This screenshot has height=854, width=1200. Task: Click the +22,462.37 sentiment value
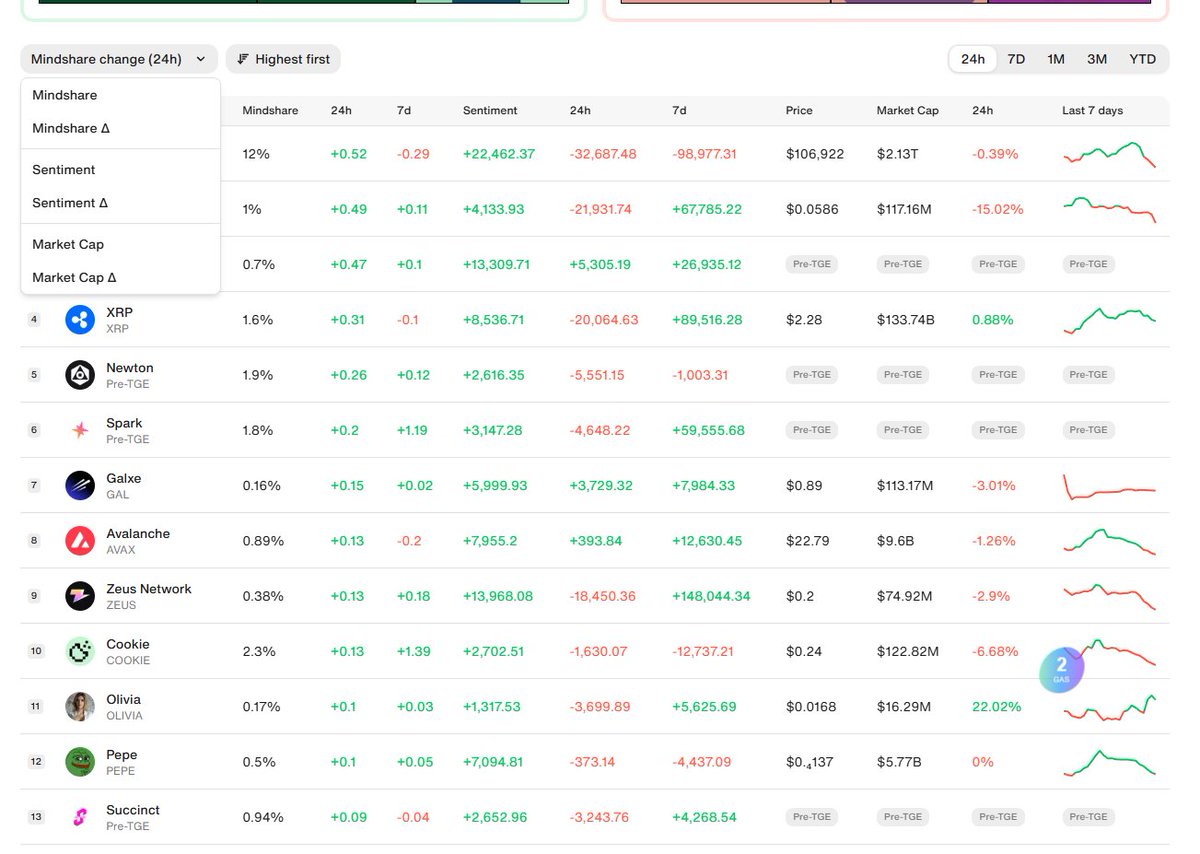[499, 154]
